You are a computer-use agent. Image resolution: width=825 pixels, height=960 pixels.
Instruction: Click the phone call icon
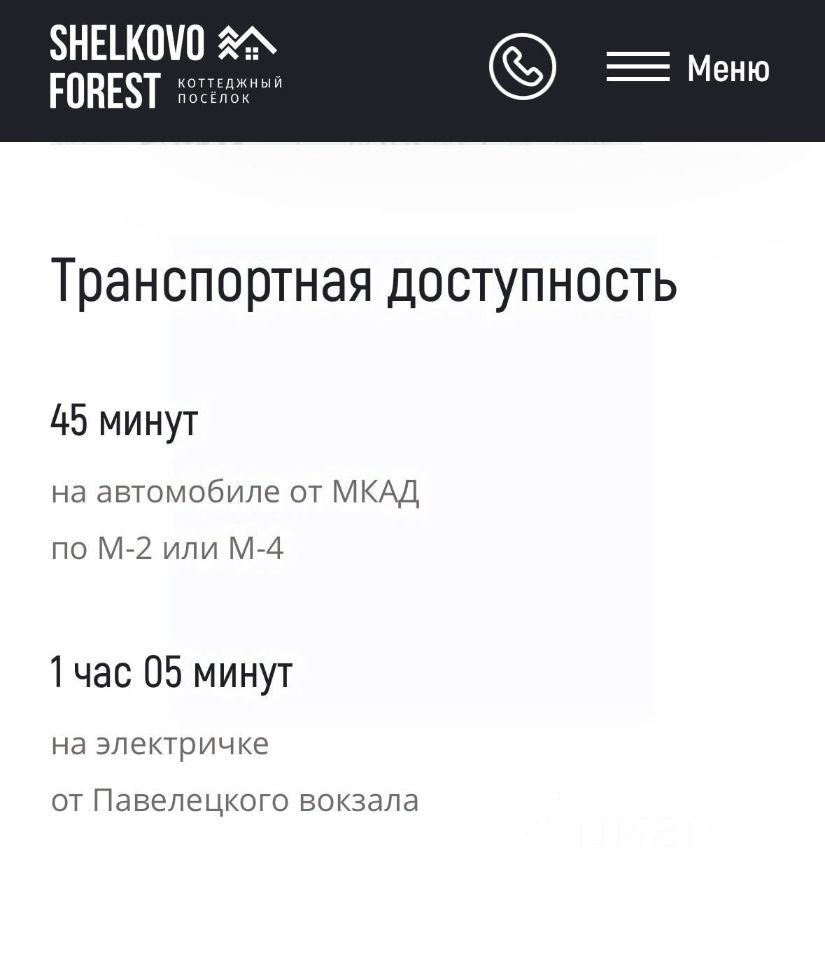(522, 67)
